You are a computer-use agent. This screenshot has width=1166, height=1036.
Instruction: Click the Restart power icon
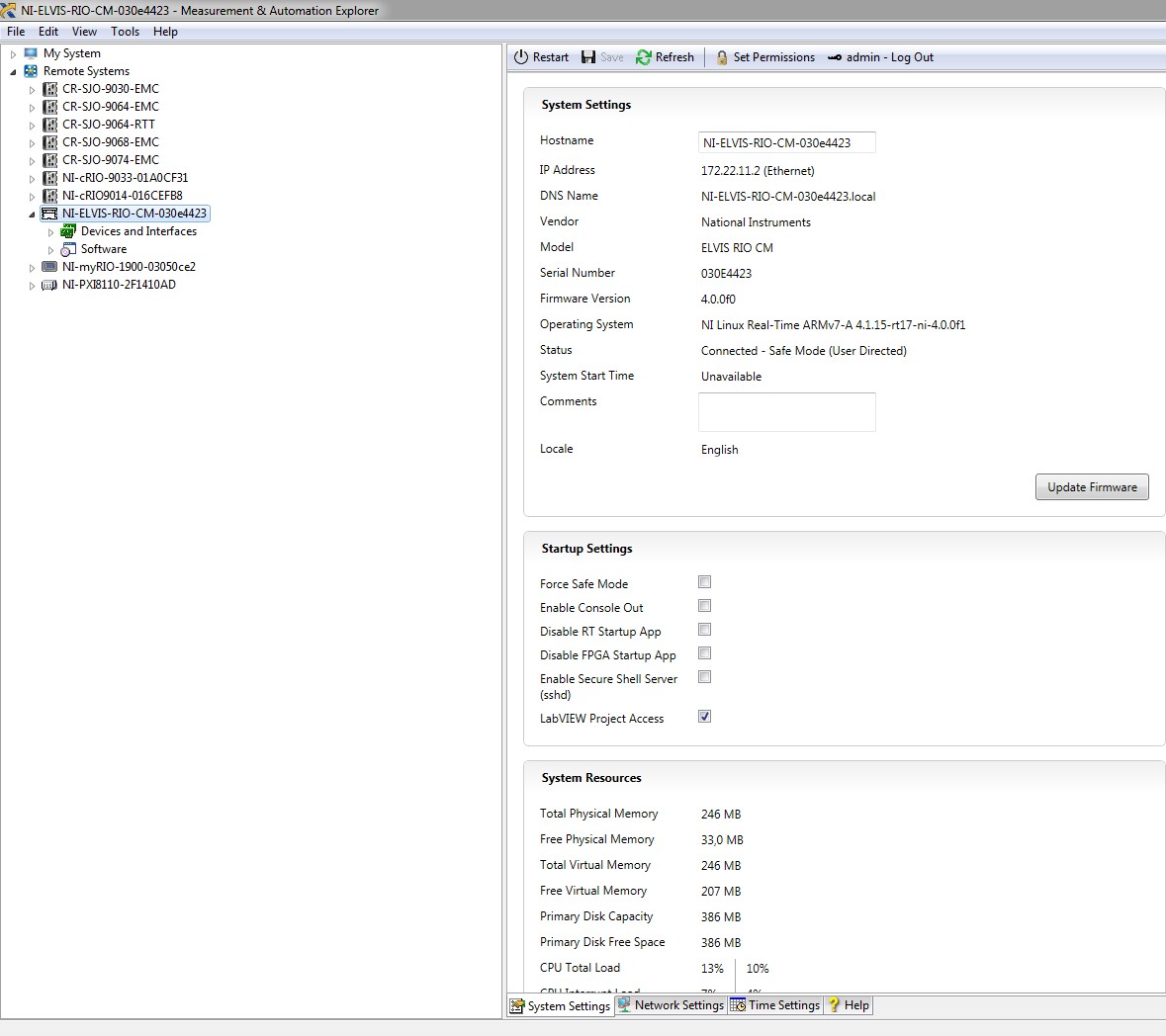pos(521,57)
